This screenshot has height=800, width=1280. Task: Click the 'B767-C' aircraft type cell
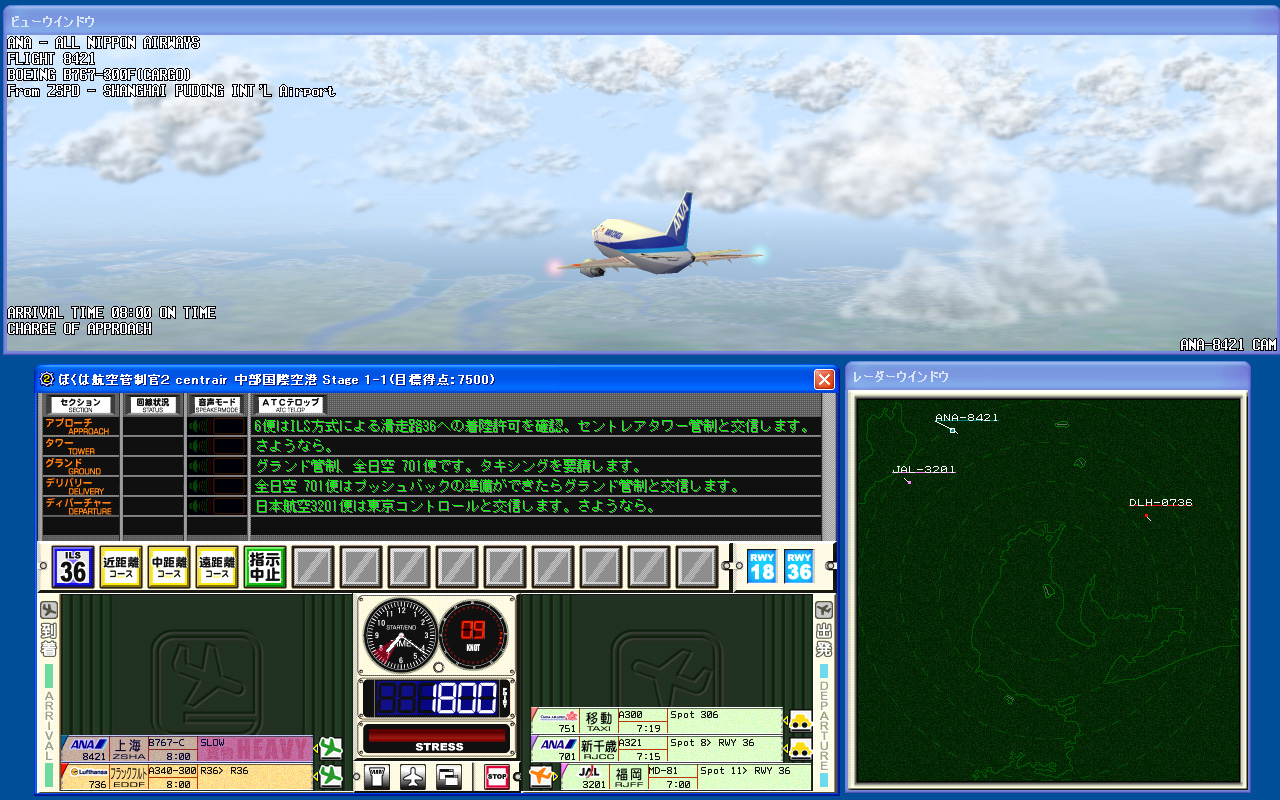click(173, 743)
